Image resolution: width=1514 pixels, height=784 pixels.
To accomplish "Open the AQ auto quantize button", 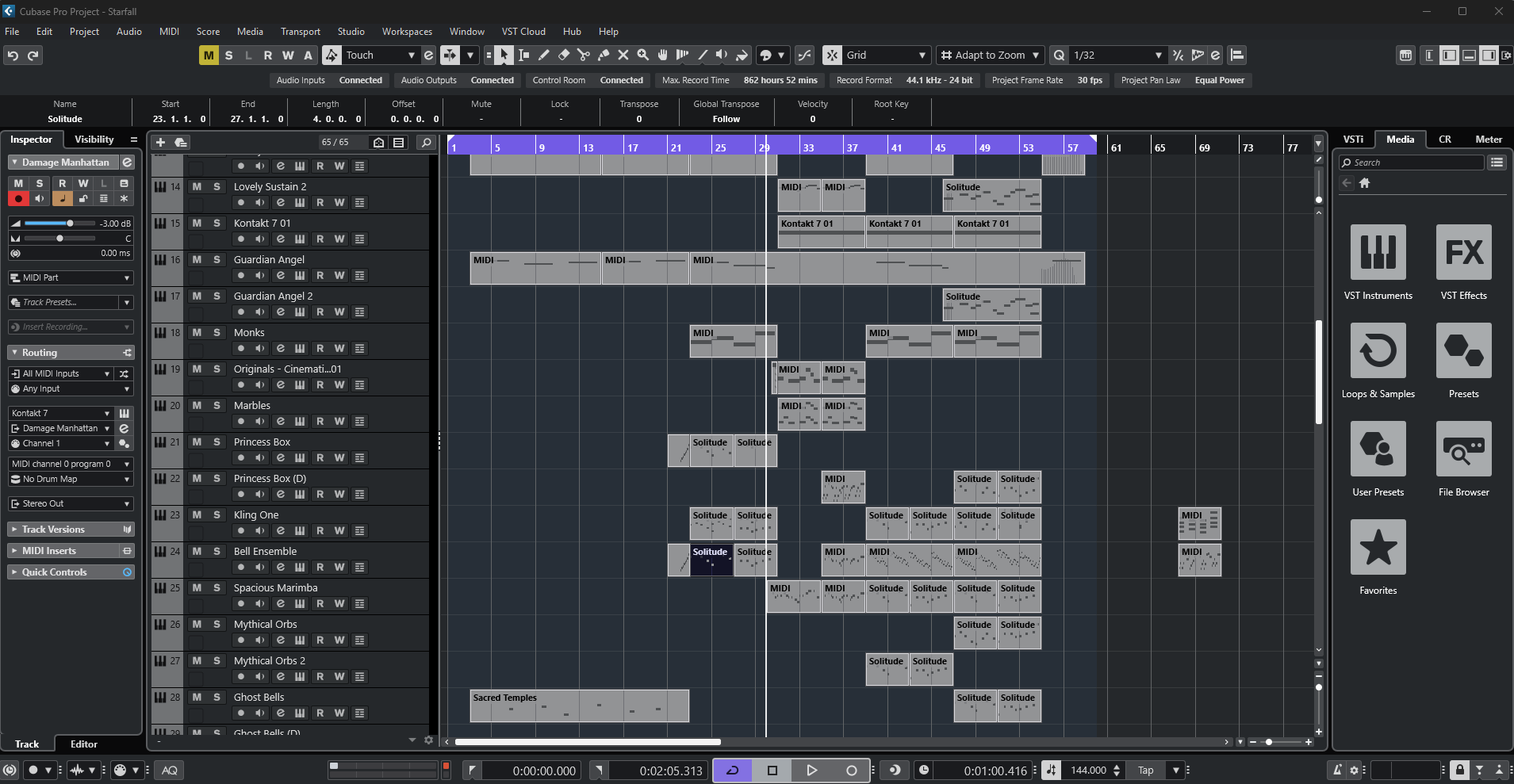I will [x=170, y=770].
